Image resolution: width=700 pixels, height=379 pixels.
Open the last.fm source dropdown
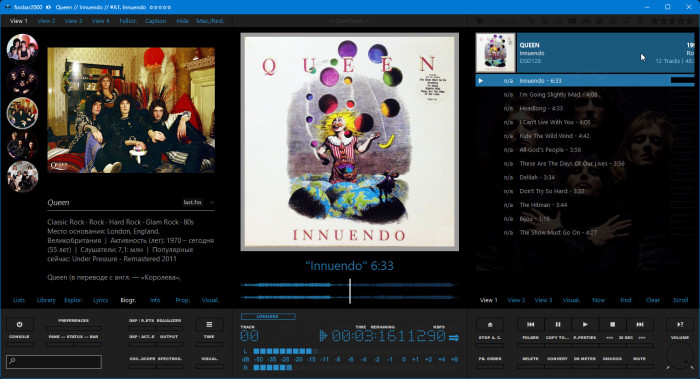[192, 202]
